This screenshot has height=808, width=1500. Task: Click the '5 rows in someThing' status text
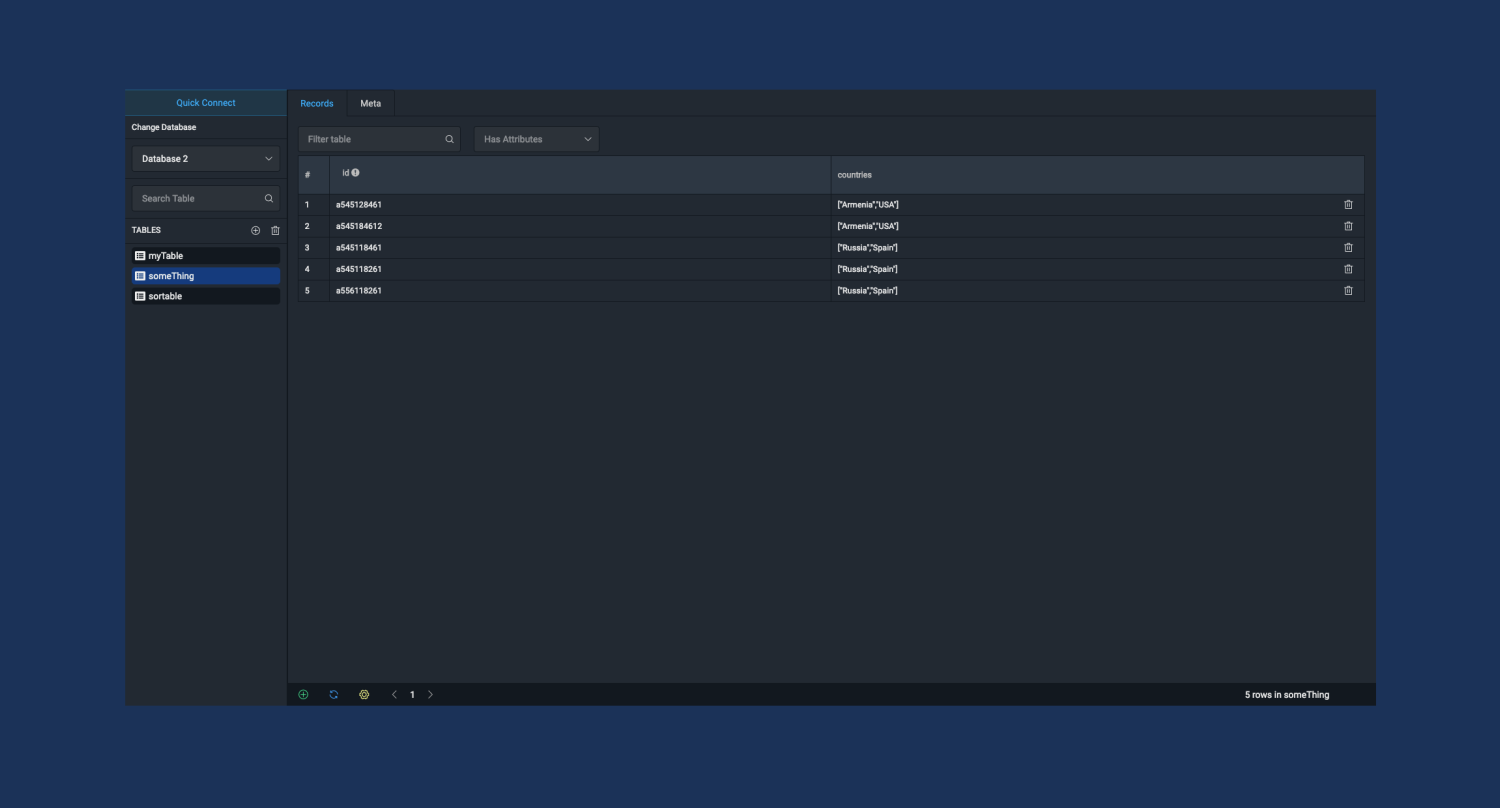[1287, 694]
